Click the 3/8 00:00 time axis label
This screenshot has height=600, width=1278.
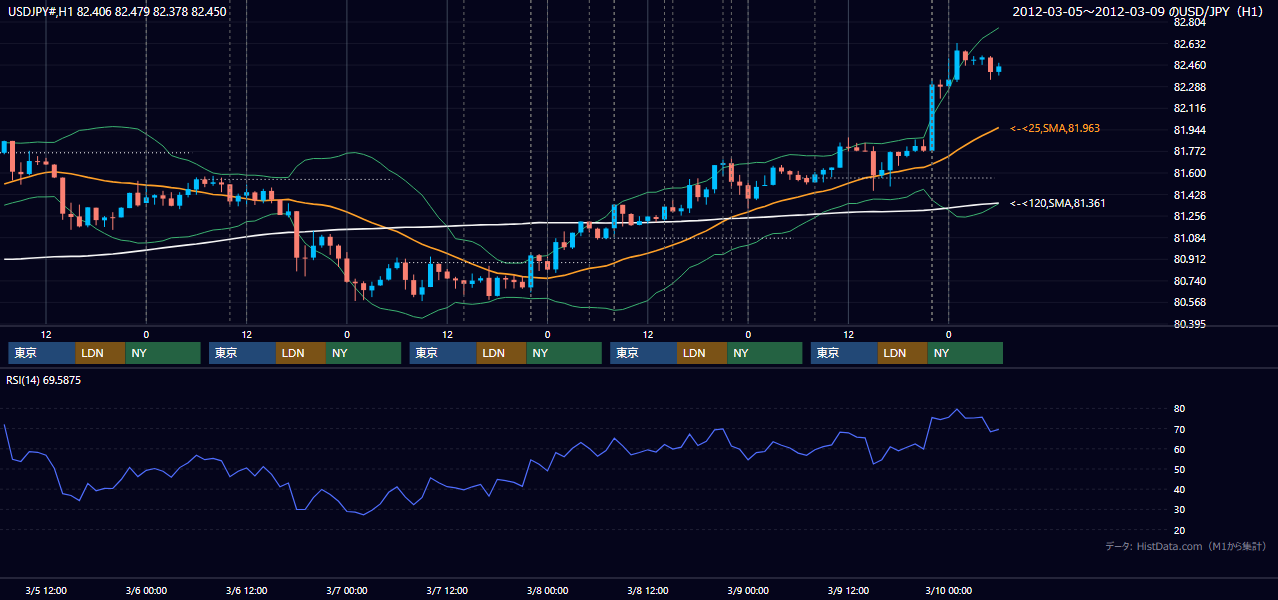pos(547,591)
